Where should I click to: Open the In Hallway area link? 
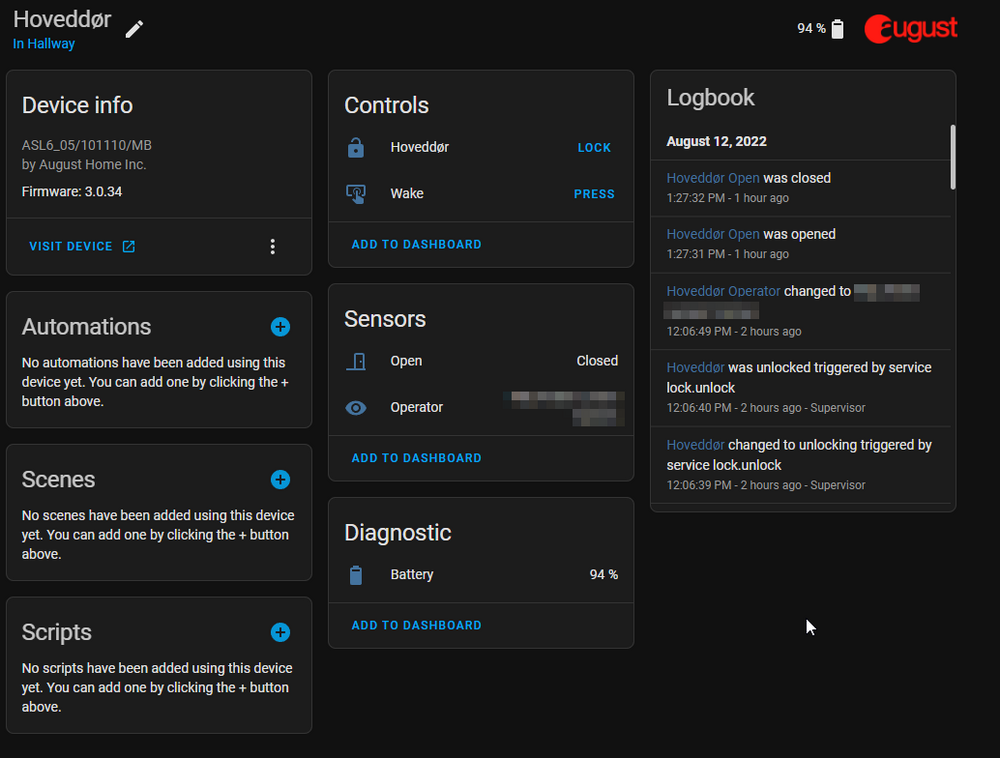[44, 44]
